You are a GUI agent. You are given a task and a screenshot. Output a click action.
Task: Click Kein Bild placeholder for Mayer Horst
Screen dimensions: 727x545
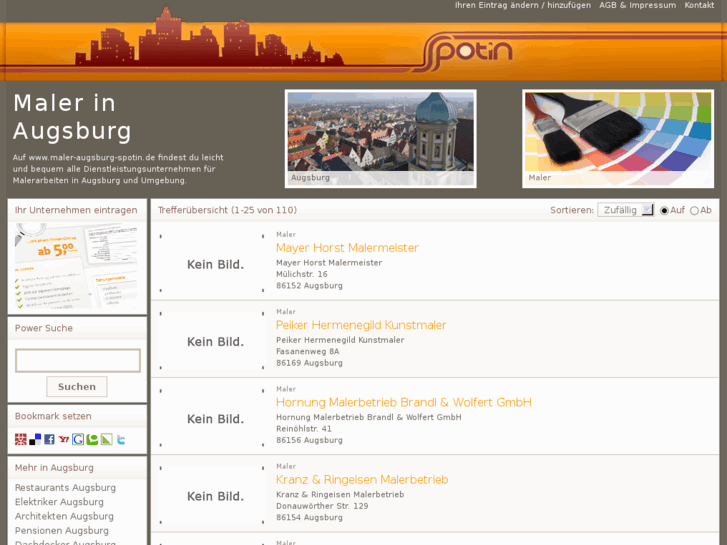point(212,263)
